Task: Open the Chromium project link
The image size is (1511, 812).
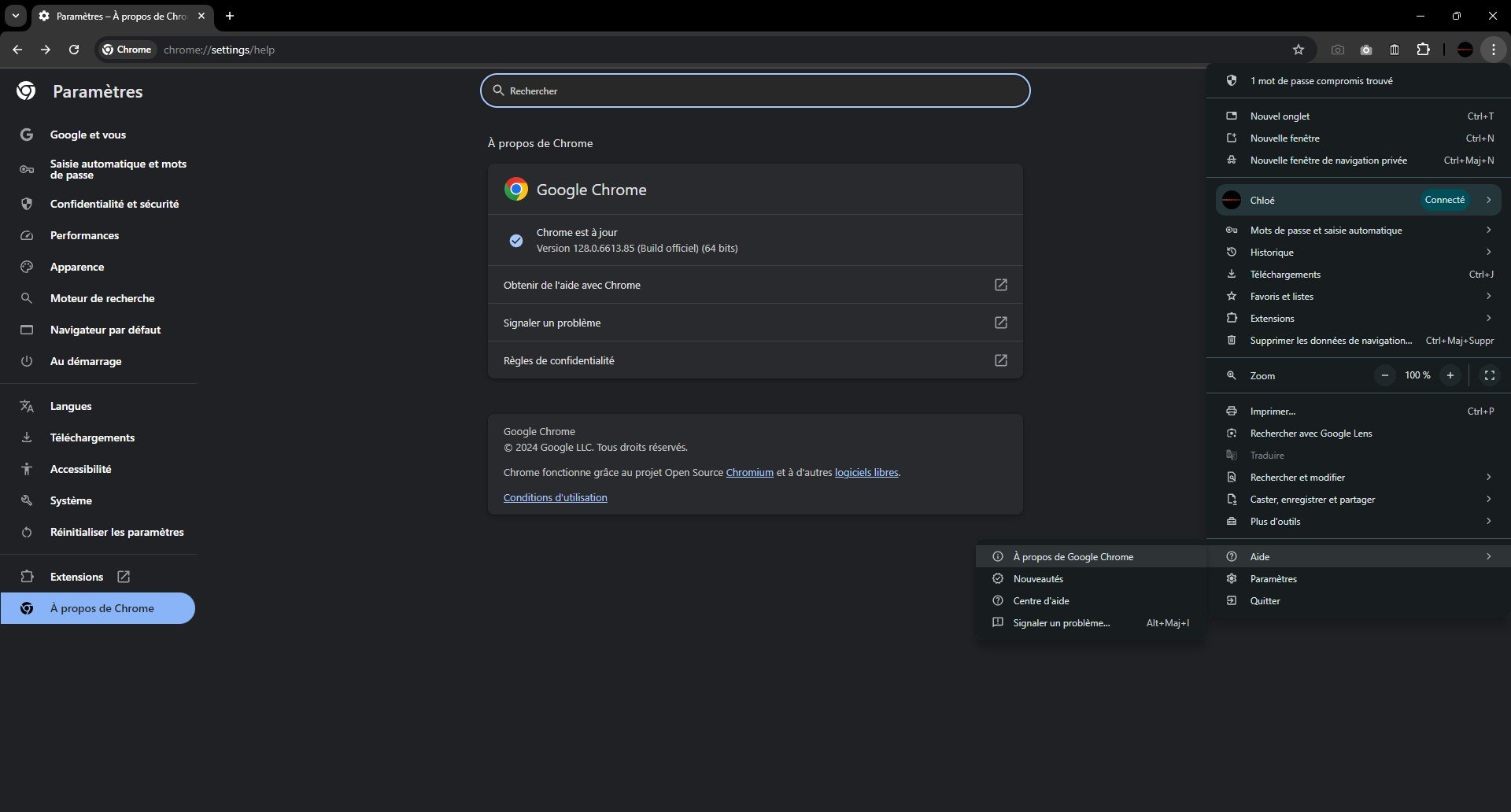Action: [x=748, y=472]
